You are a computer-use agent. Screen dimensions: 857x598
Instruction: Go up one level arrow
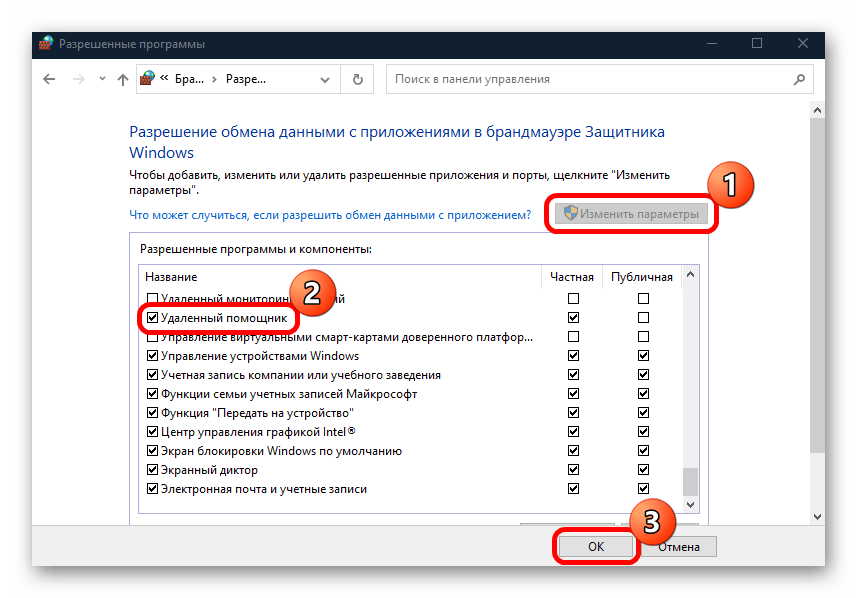tap(122, 80)
